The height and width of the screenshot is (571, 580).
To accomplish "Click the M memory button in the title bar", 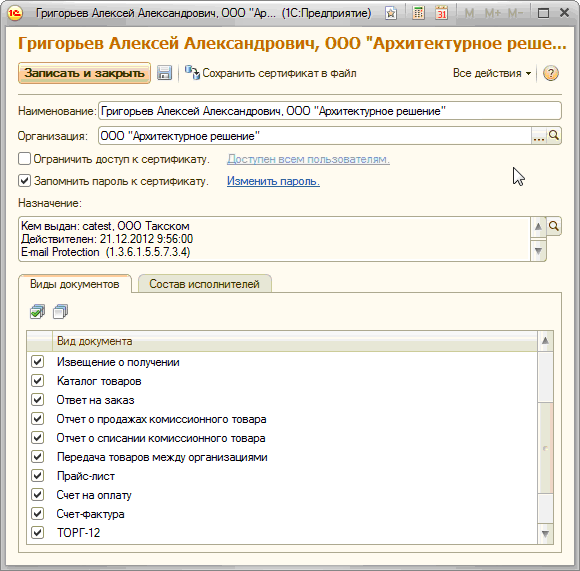I will coord(469,13).
